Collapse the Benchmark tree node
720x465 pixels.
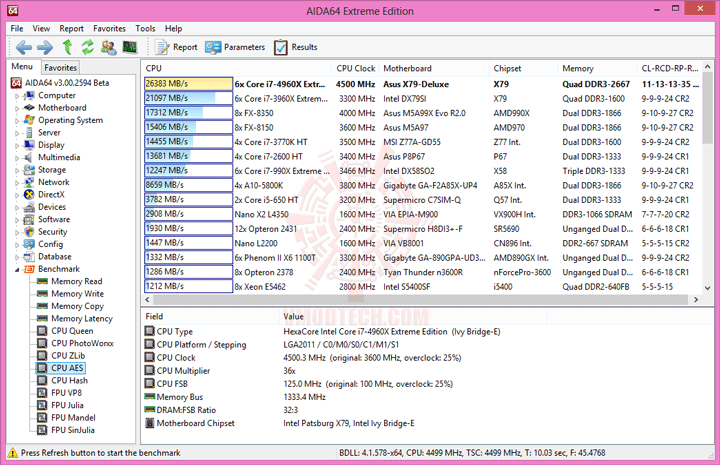point(17,269)
